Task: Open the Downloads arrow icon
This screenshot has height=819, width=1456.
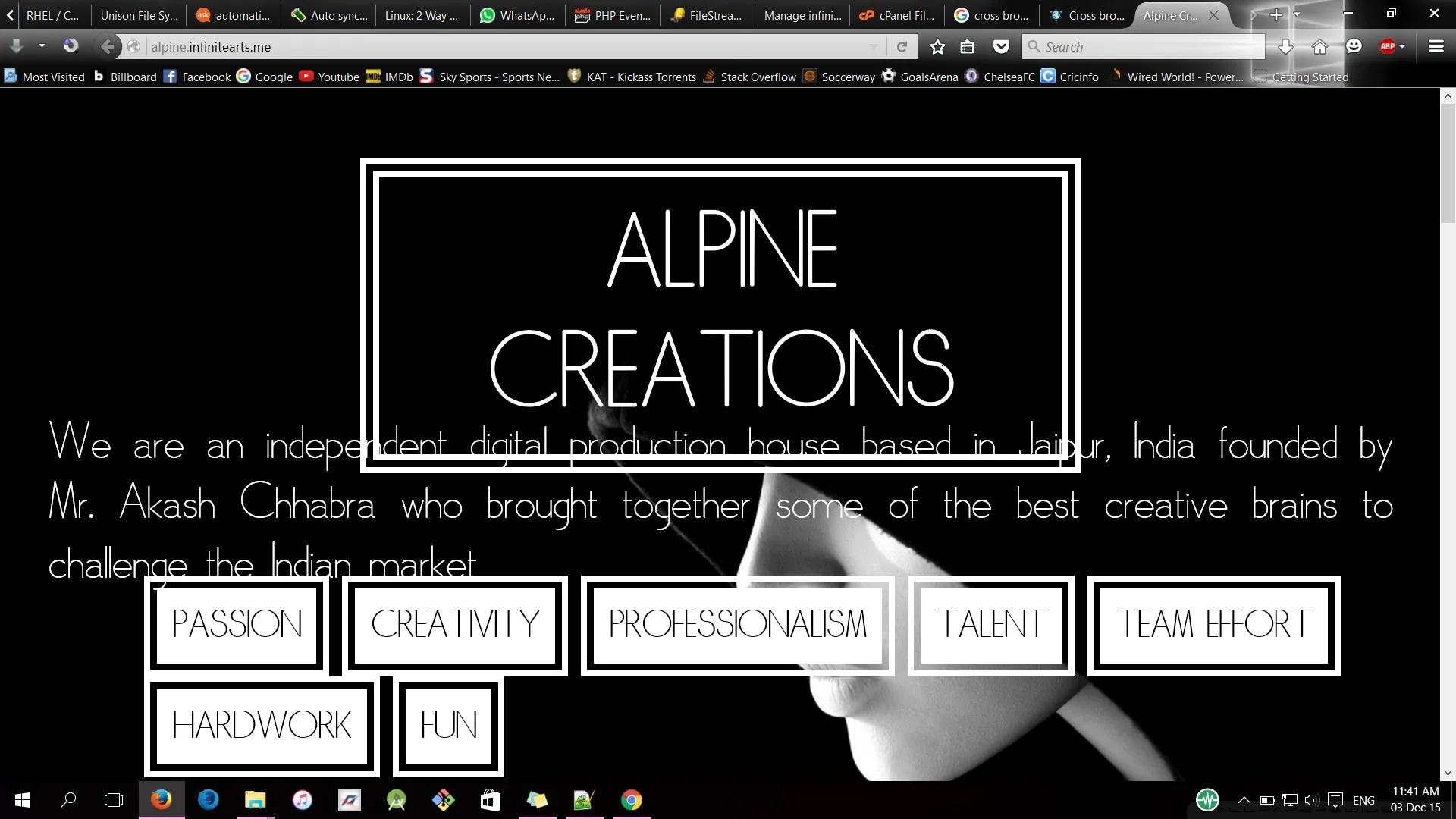Action: point(1285,47)
